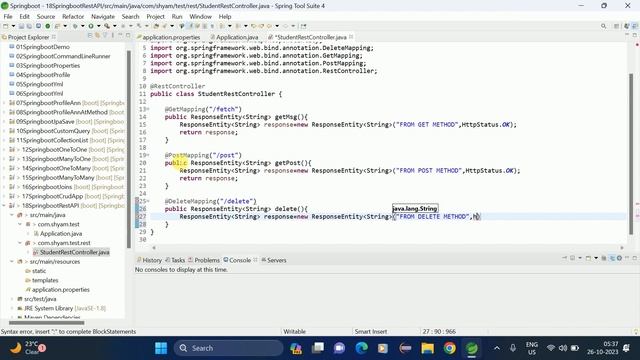
Task: Select the Spring perspective icon at top right
Action: [635, 26]
